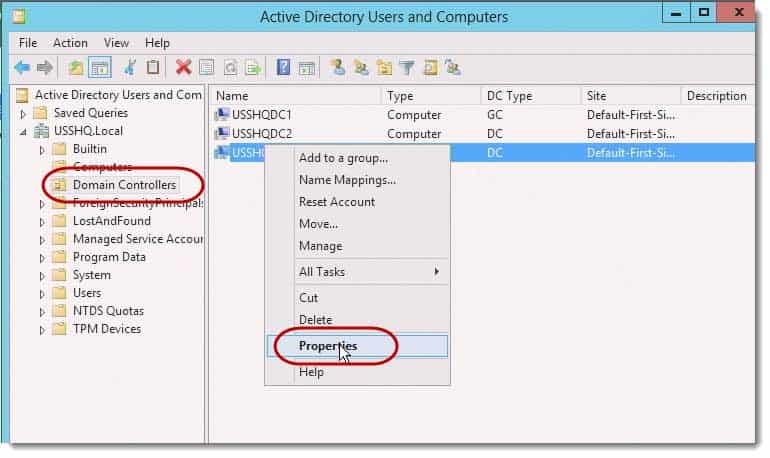Viewport: 770px width, 458px height.
Task: Expand the TPM Devices container
Action: coord(42,330)
